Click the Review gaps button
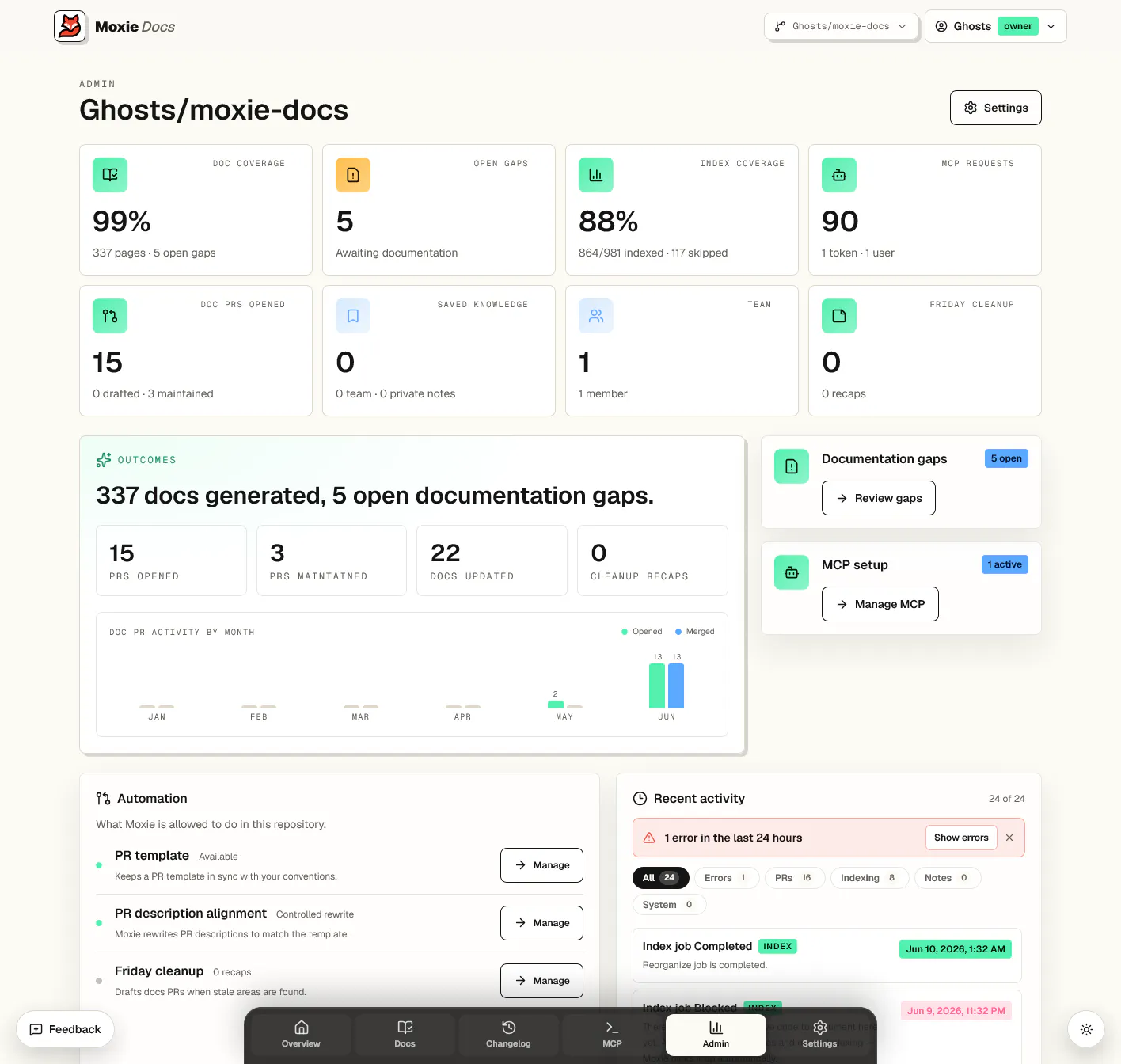The width and height of the screenshot is (1121, 1064). click(x=879, y=498)
